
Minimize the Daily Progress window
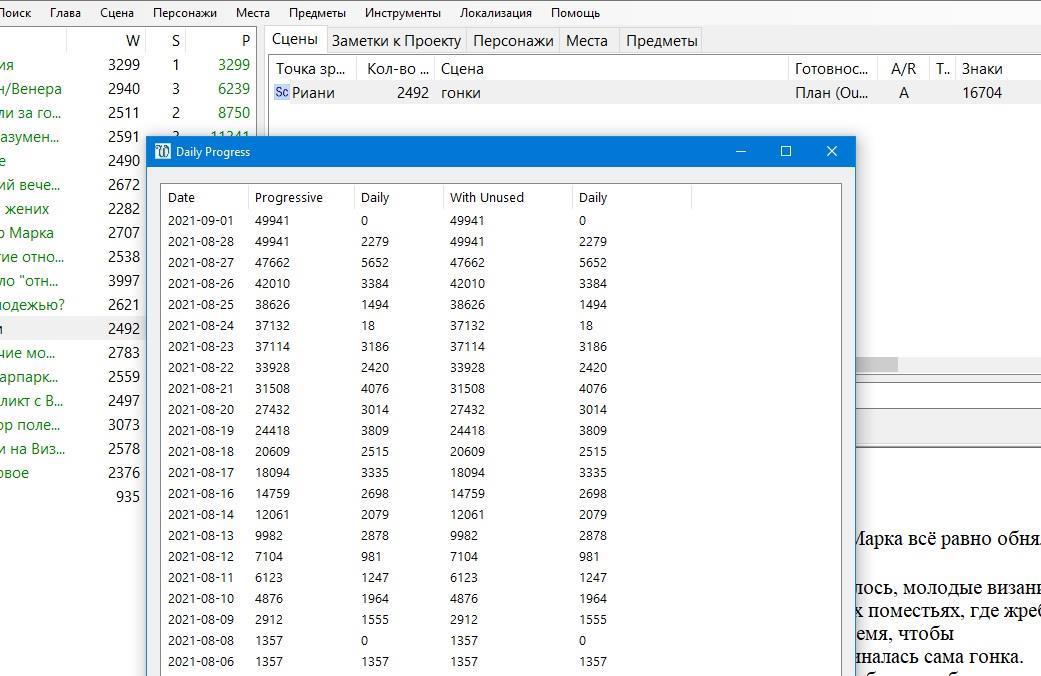tap(741, 151)
